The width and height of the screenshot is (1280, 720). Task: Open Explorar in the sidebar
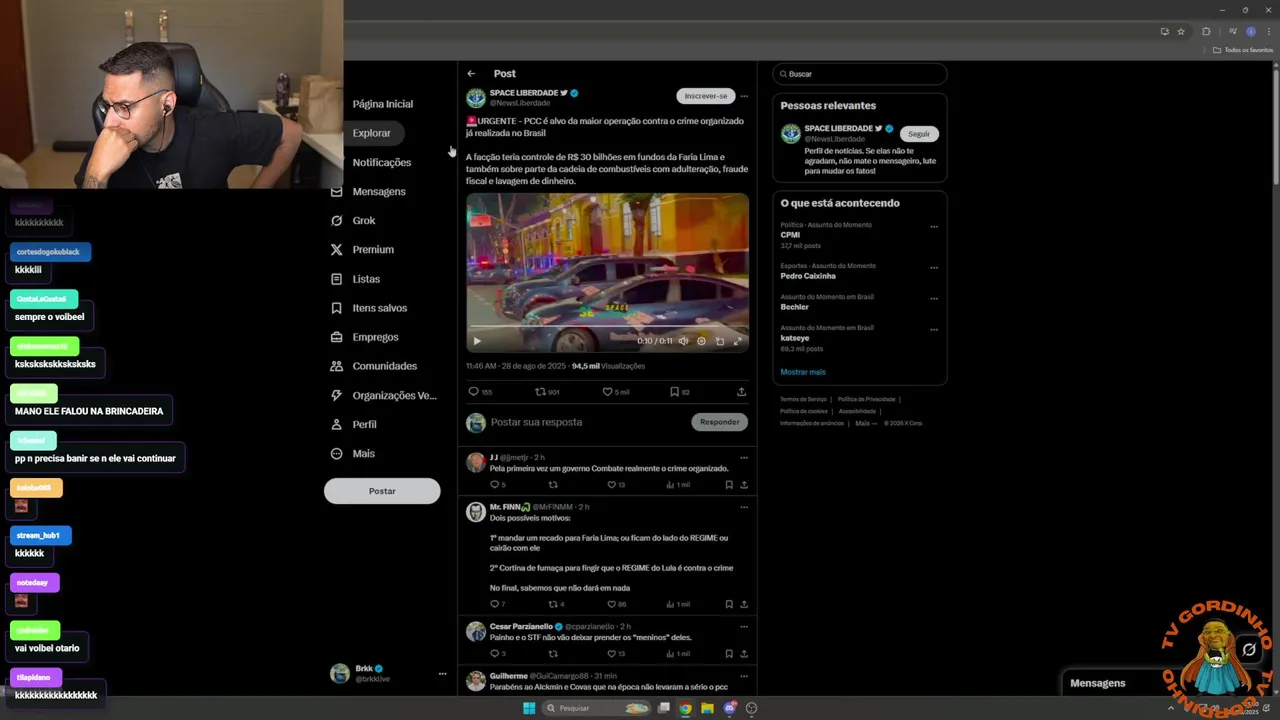click(x=371, y=133)
